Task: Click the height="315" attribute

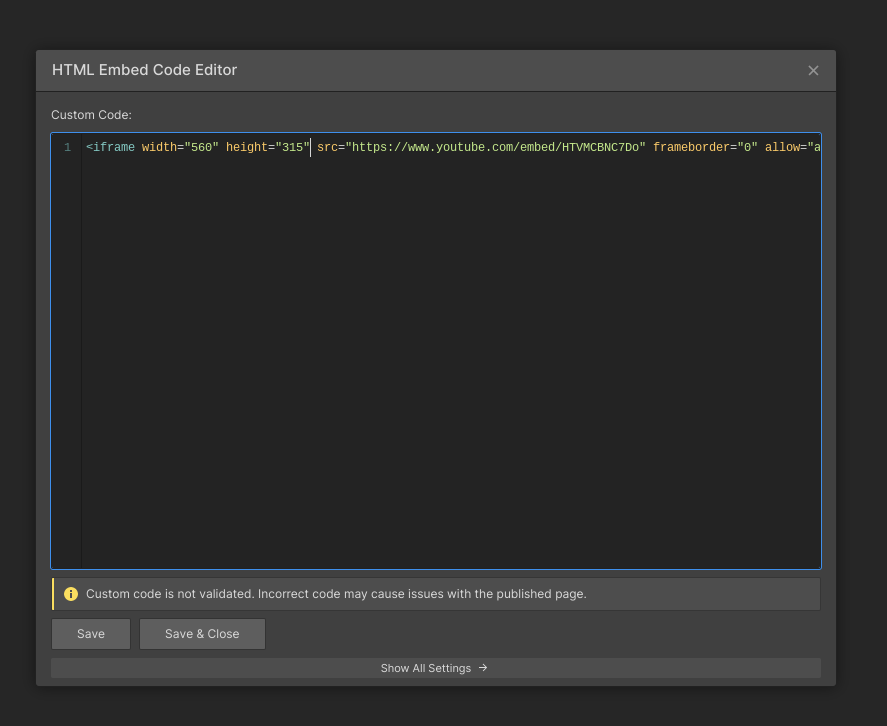Action: coord(268,147)
